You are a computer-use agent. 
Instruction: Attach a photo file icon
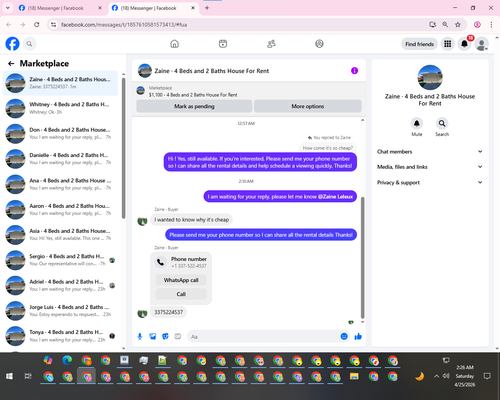153,337
